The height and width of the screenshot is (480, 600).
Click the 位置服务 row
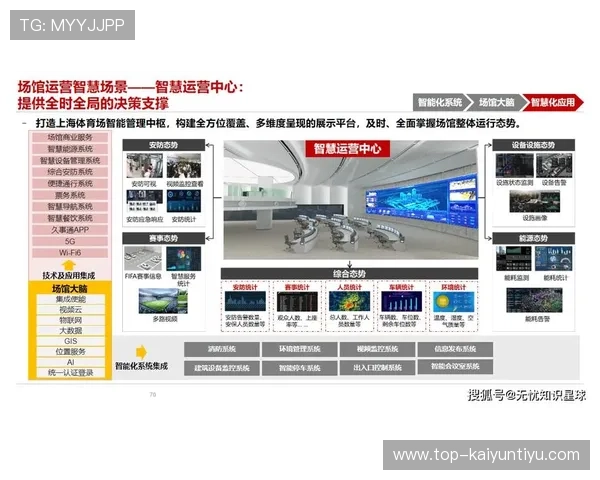71,352
